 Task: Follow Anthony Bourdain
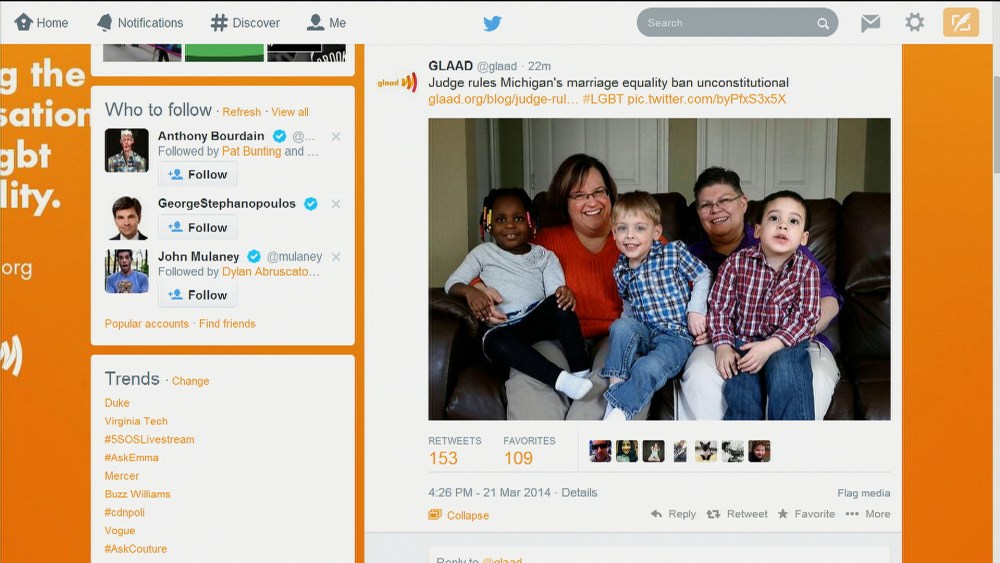tap(198, 175)
